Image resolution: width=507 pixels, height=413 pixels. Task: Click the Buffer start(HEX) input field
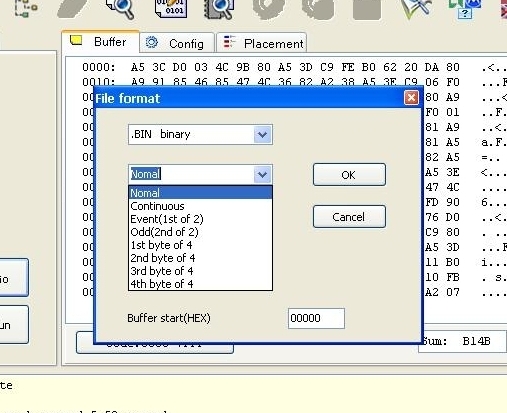316,318
